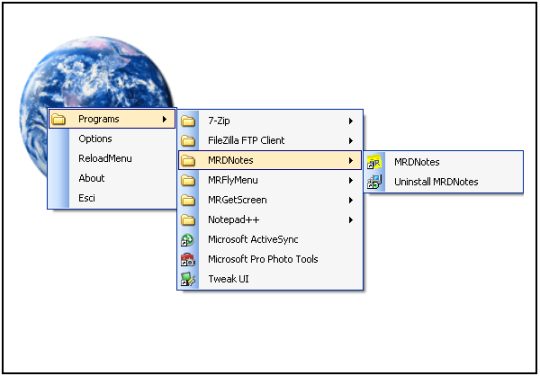
Task: Launch Microsoft ActiveSync label
Action: [253, 240]
